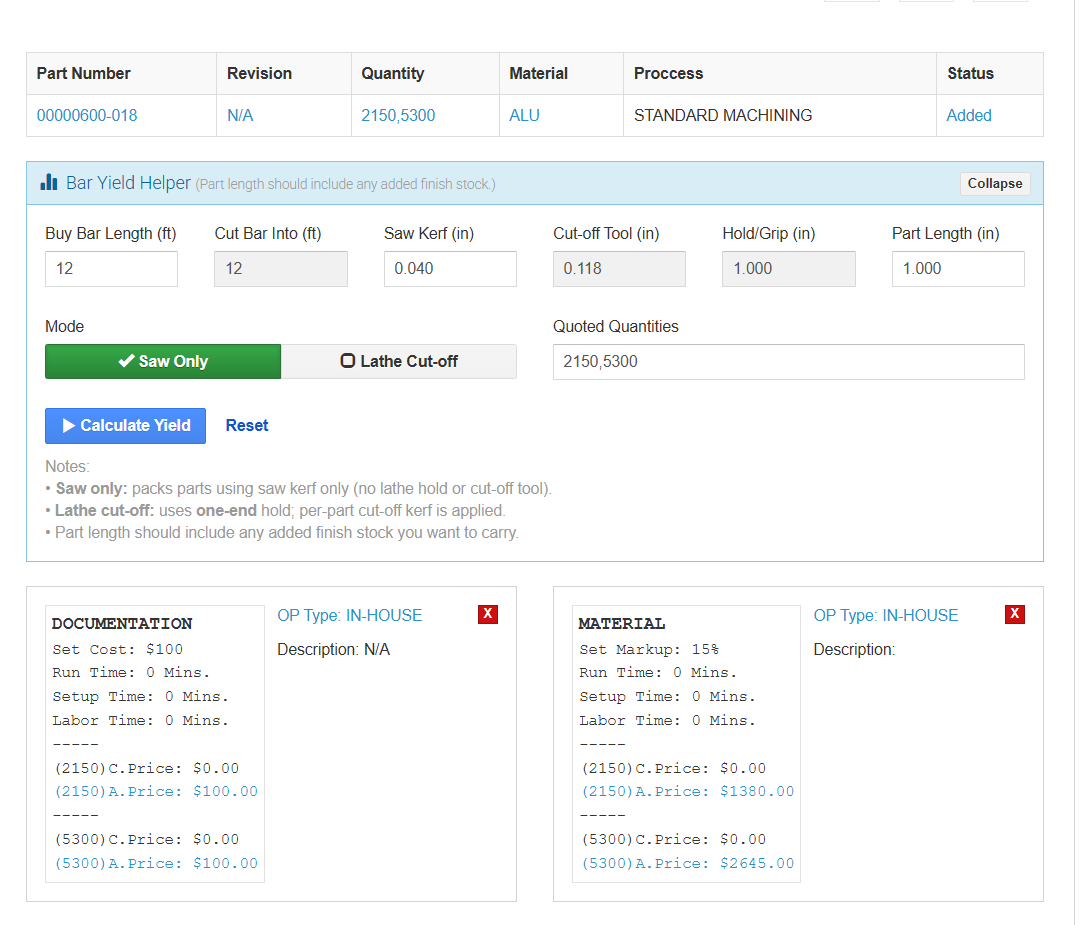Edit the N/A revision value
The width and height of the screenshot is (1084, 925).
click(x=240, y=115)
